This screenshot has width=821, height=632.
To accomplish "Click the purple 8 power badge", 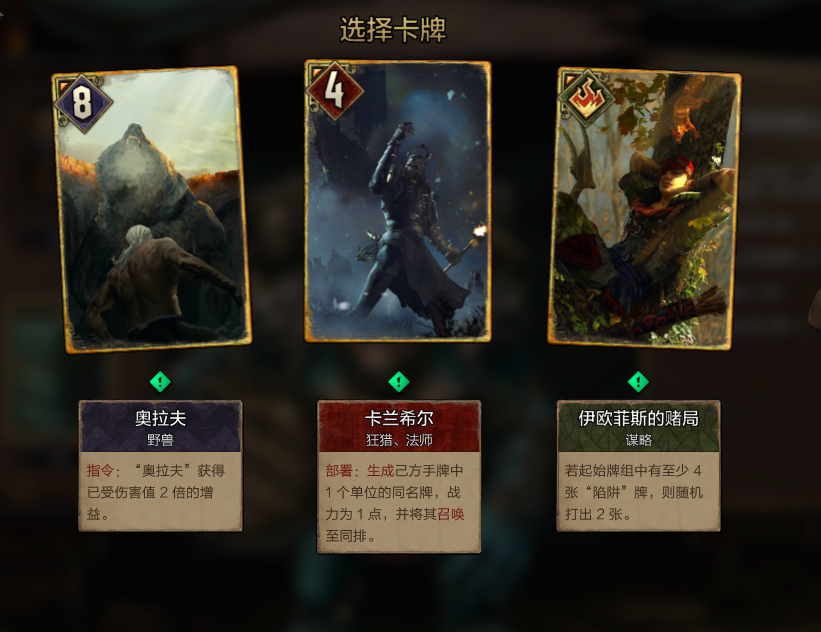I will point(82,102).
